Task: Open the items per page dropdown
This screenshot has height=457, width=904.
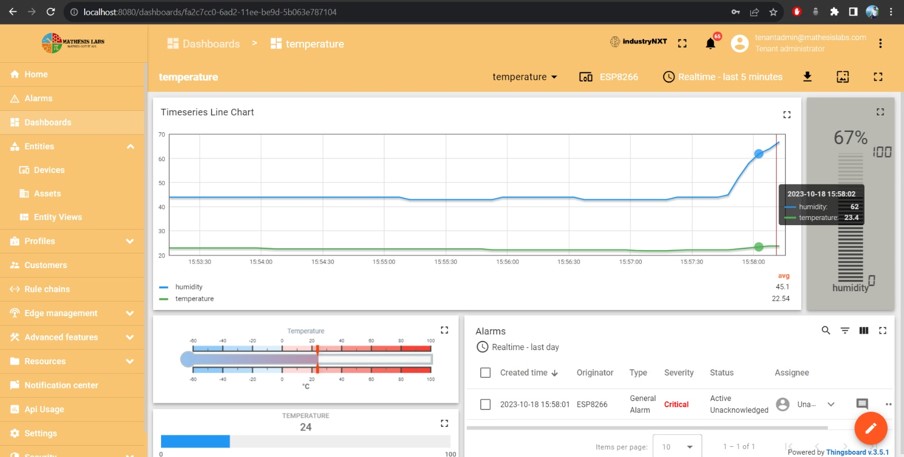Action: coord(676,446)
